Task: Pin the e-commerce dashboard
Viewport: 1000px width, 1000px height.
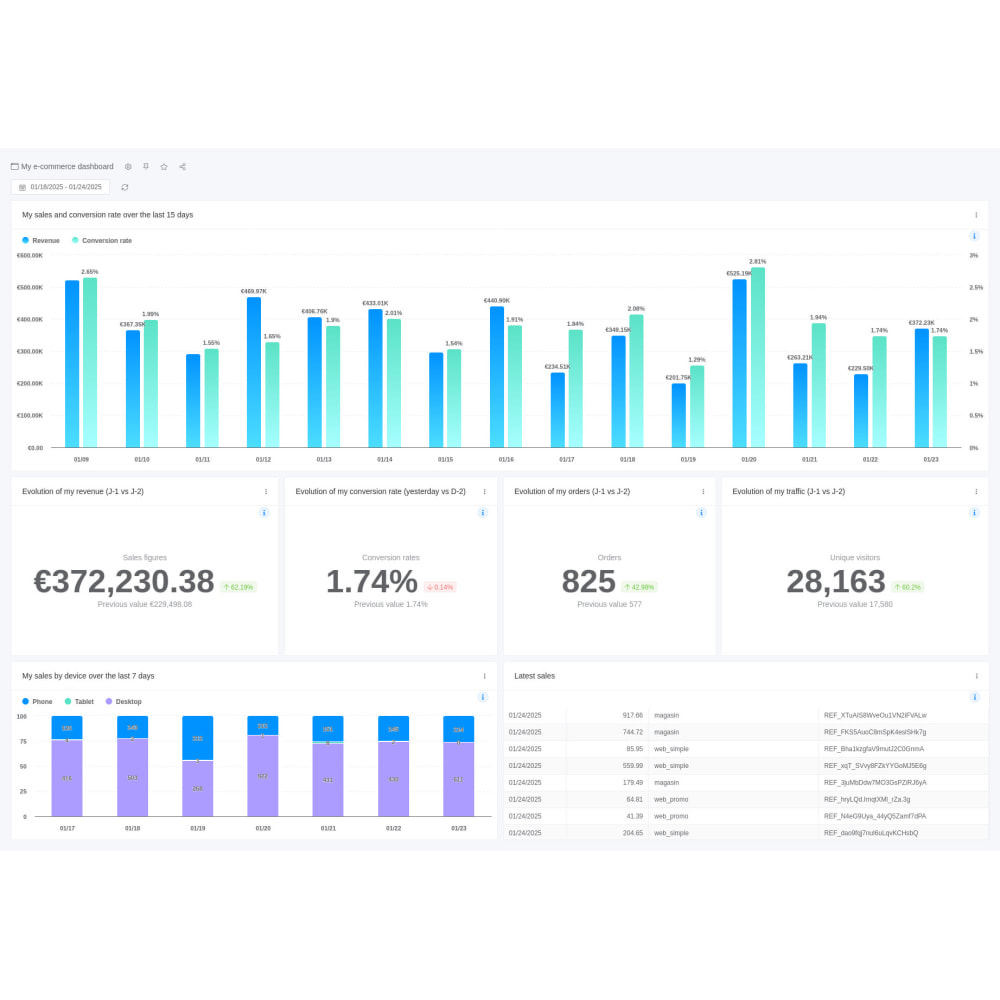Action: point(146,166)
